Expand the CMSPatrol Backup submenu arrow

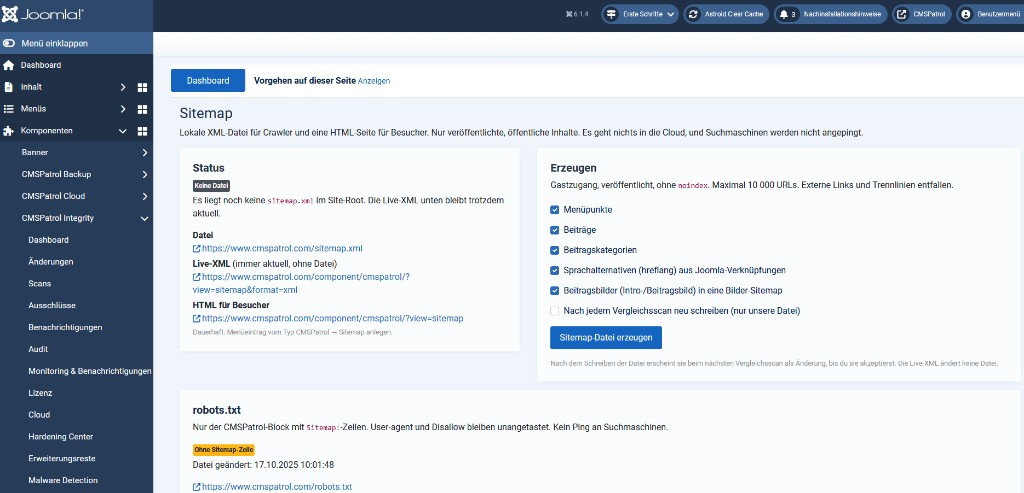[144, 174]
